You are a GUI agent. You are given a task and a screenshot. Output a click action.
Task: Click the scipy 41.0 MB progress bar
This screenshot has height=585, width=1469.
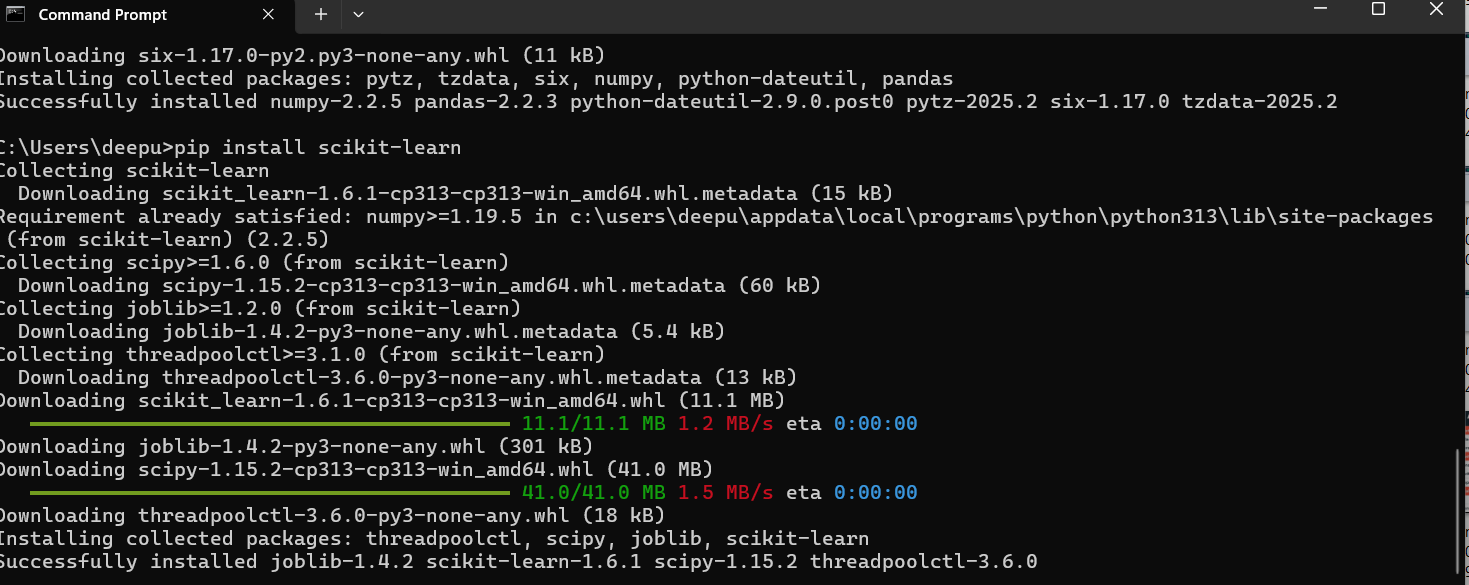pos(269,492)
